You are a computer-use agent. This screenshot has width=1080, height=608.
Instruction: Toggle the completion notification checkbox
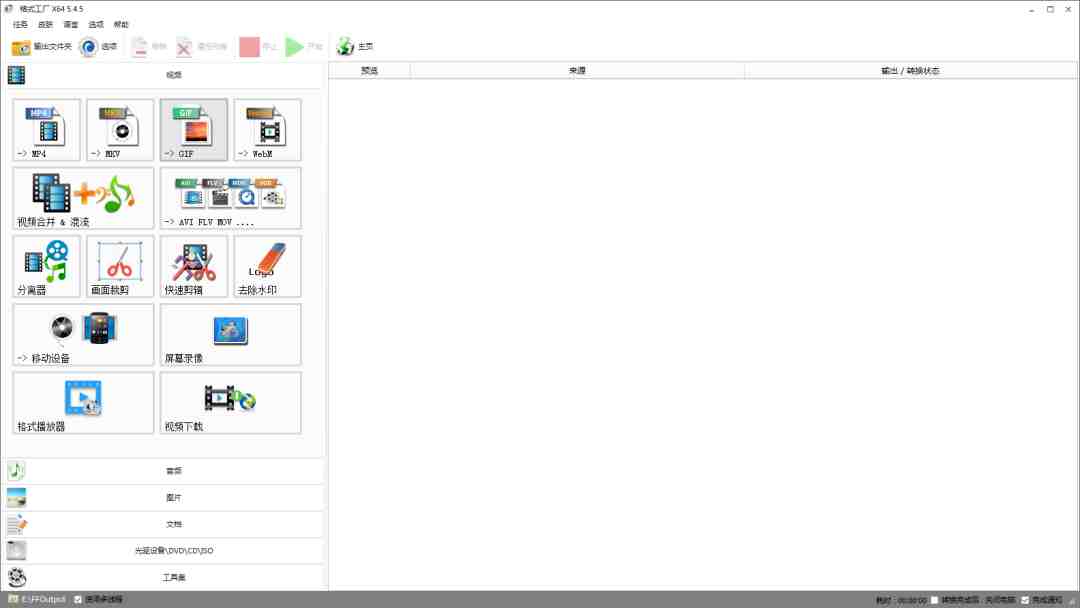click(x=1024, y=600)
